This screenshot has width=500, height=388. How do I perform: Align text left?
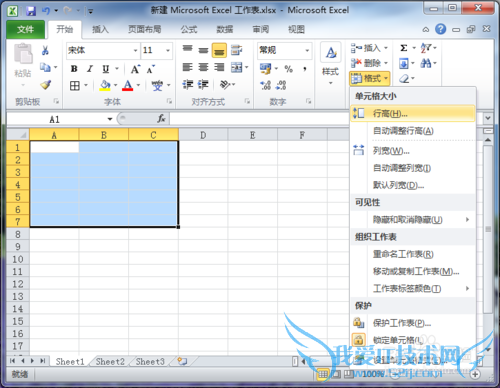pos(187,68)
